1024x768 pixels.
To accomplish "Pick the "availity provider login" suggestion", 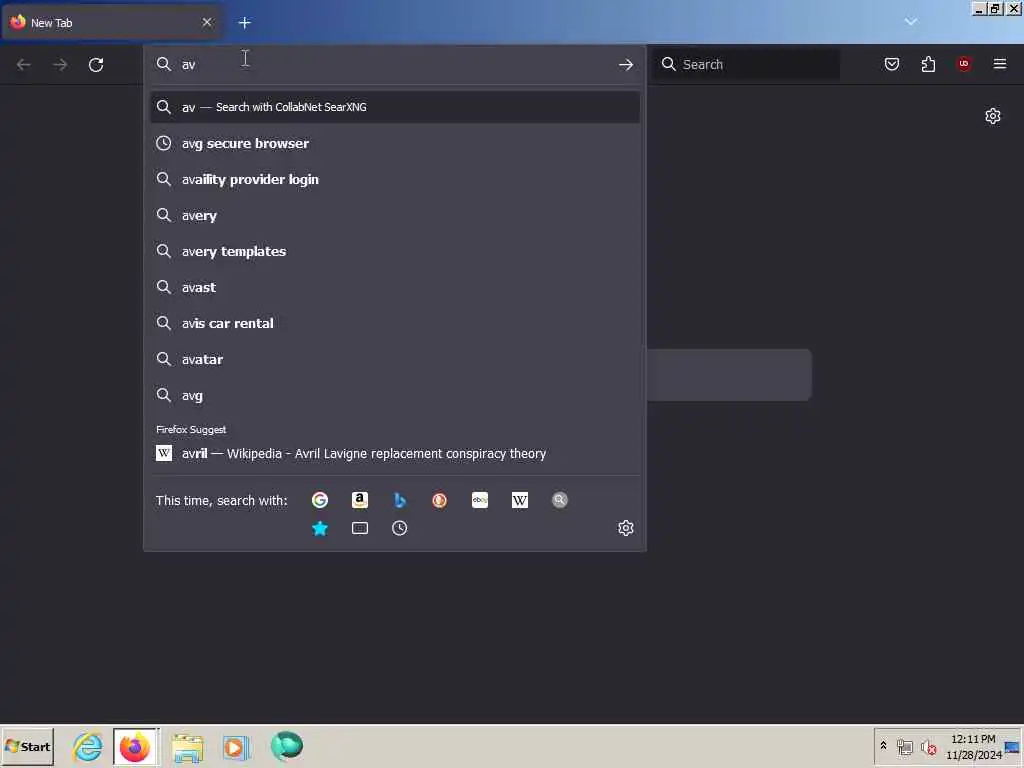I will pyautogui.click(x=394, y=179).
